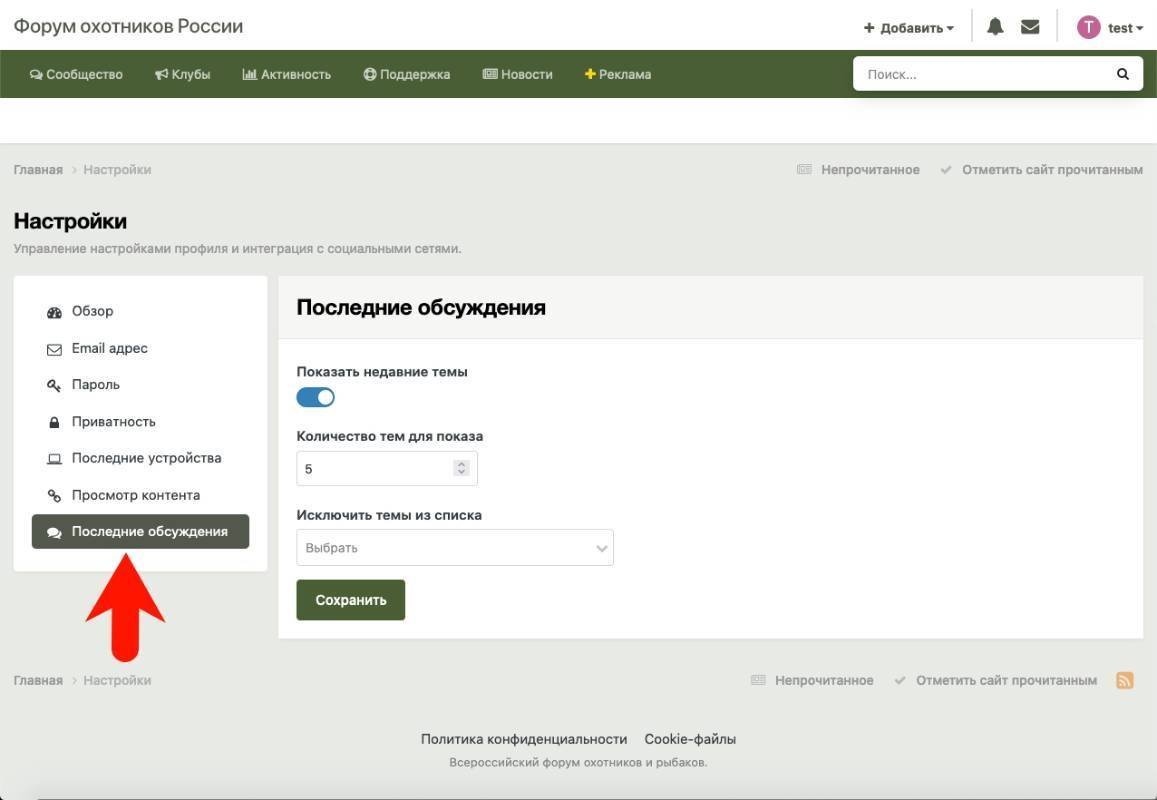Toggle the Показать недавние темы switch

[316, 397]
